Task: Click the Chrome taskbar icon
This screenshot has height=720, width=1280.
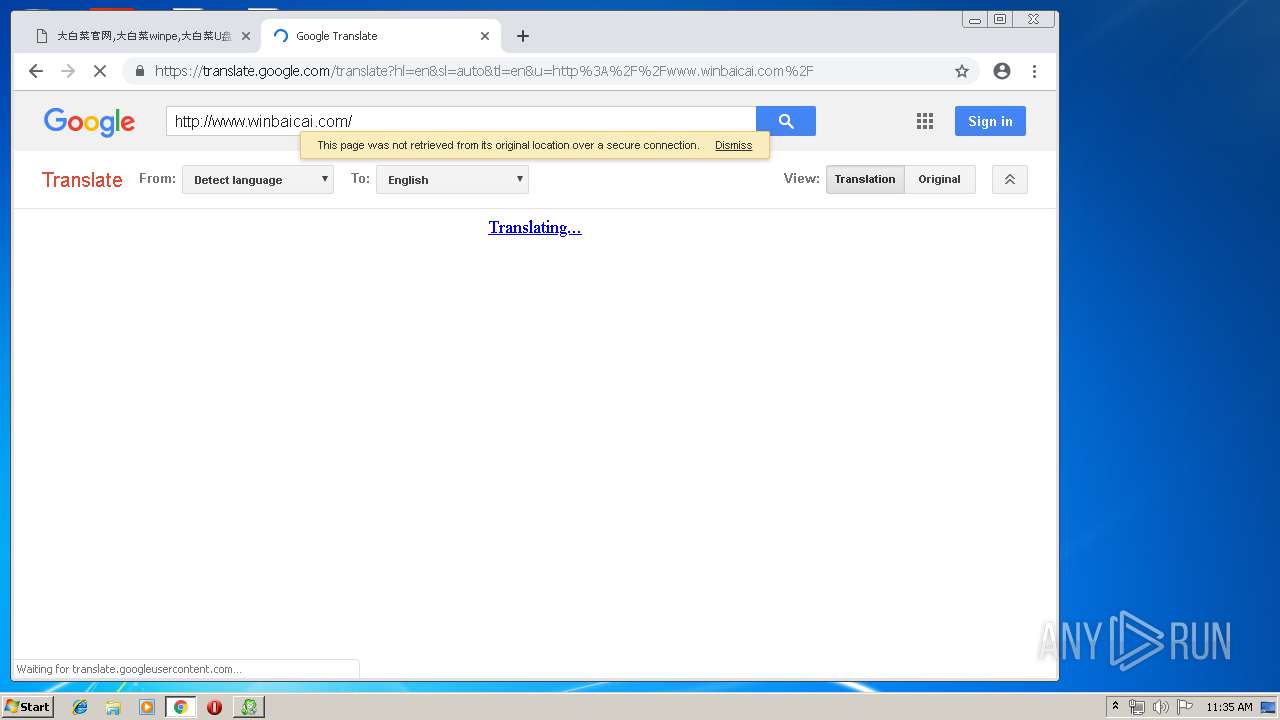Action: (180, 707)
